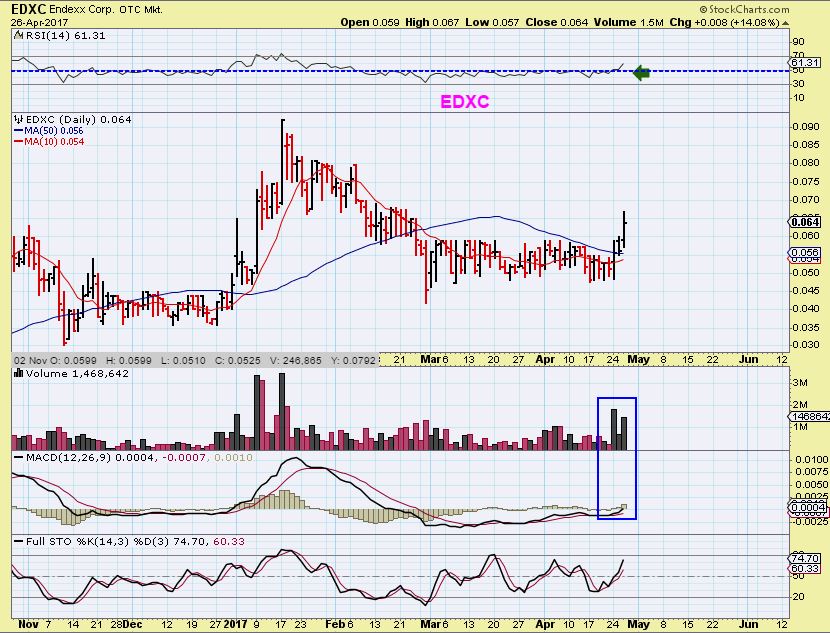Click the 0.030 price axis label

(x=806, y=345)
